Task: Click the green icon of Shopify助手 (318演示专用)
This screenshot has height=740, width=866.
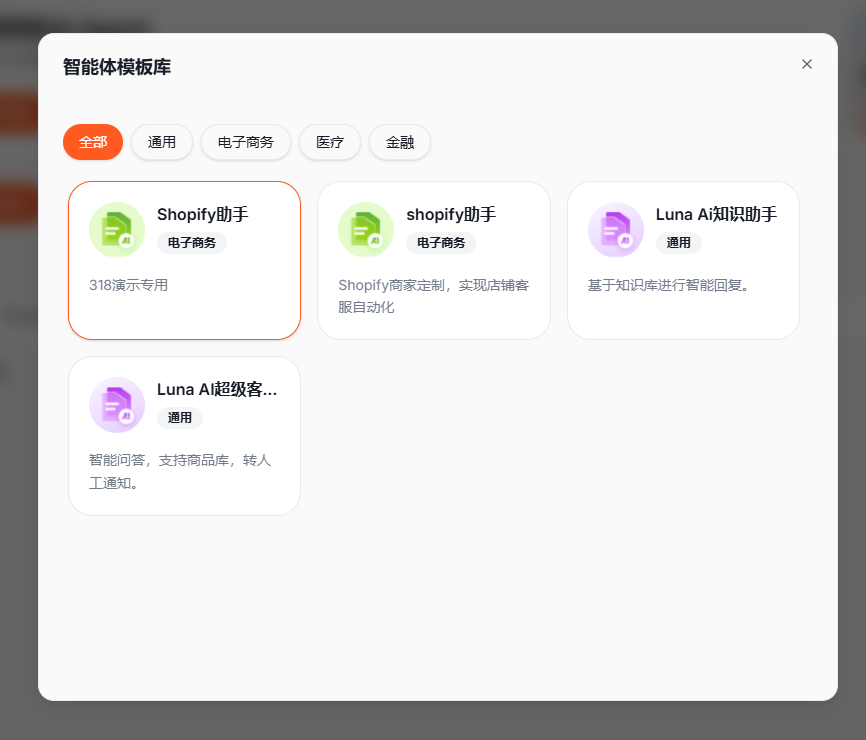Action: (x=117, y=230)
